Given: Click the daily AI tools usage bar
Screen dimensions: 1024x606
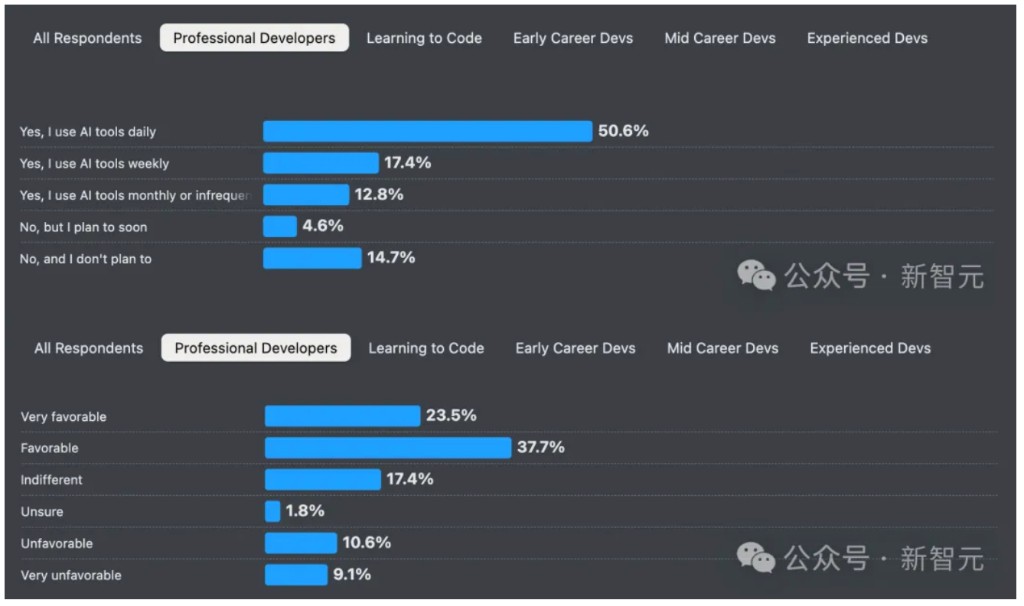Looking at the screenshot, I should click(427, 131).
